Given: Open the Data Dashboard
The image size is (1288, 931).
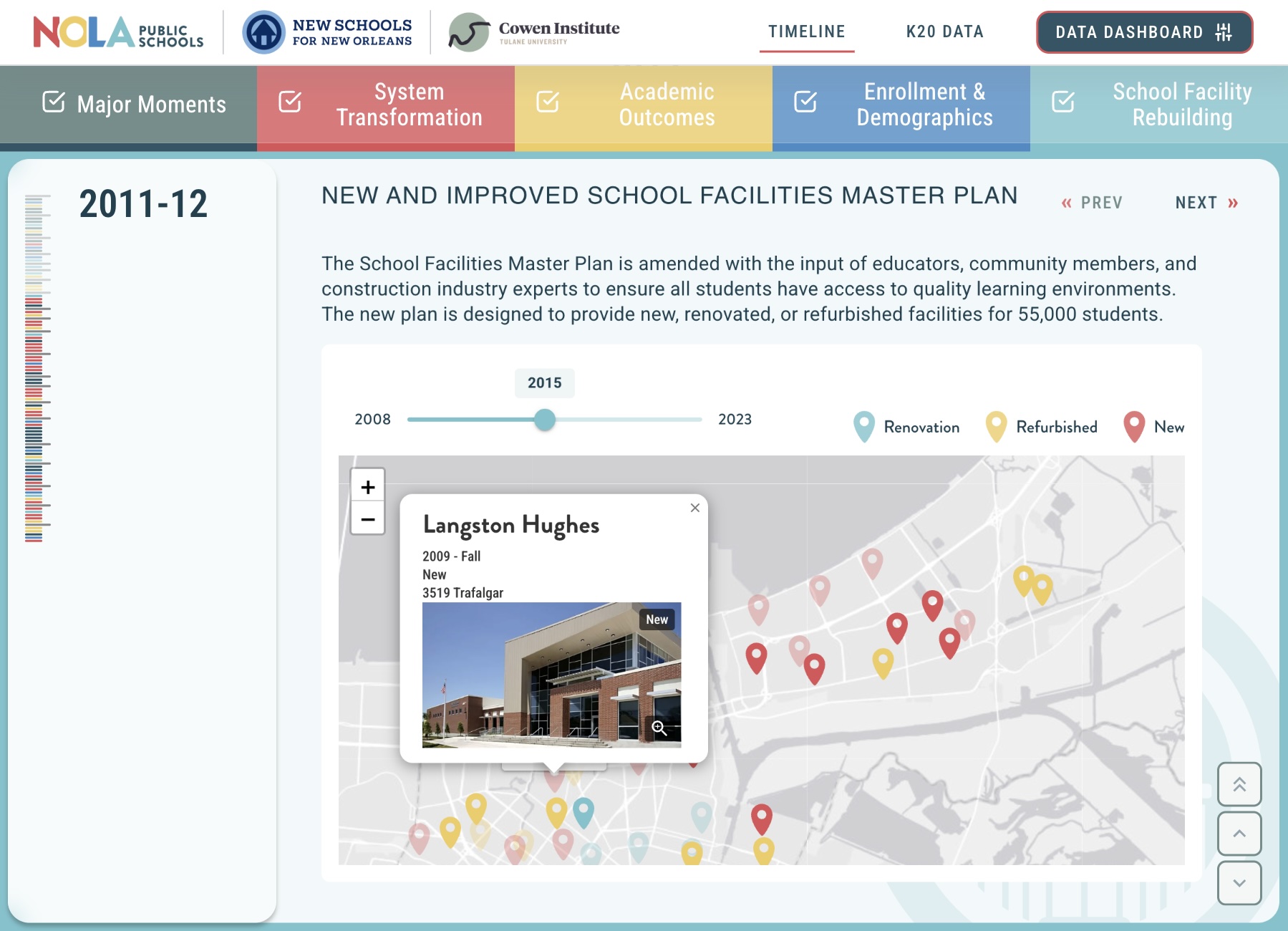Looking at the screenshot, I should pos(1143,32).
